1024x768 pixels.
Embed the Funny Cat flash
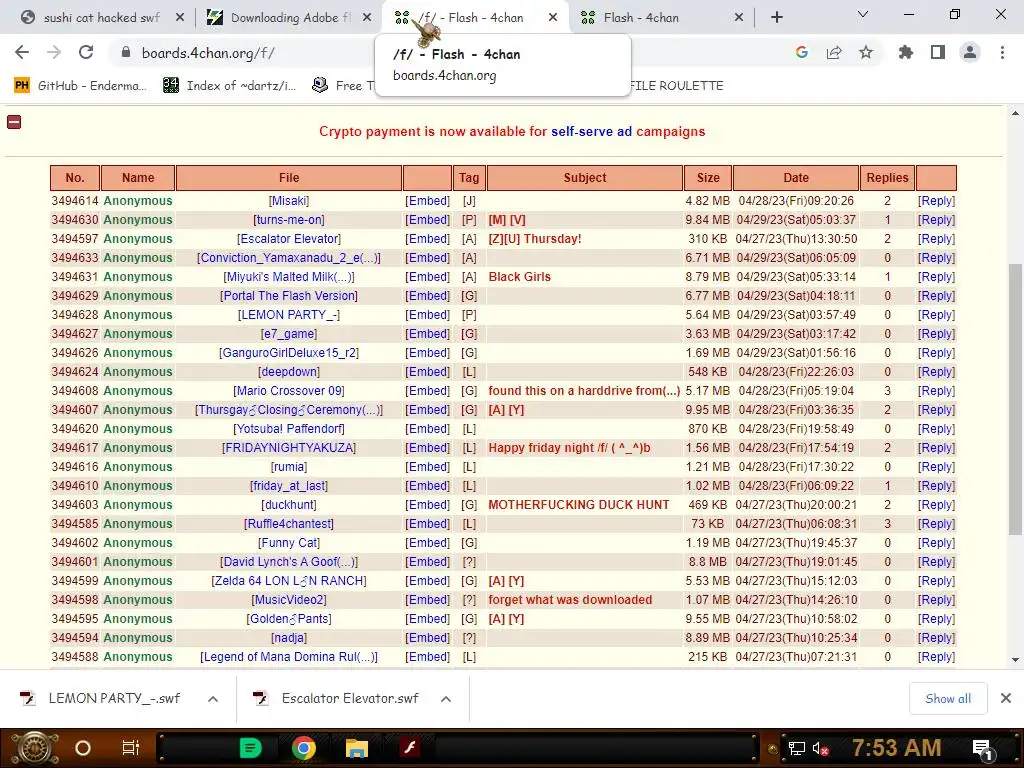tap(427, 543)
